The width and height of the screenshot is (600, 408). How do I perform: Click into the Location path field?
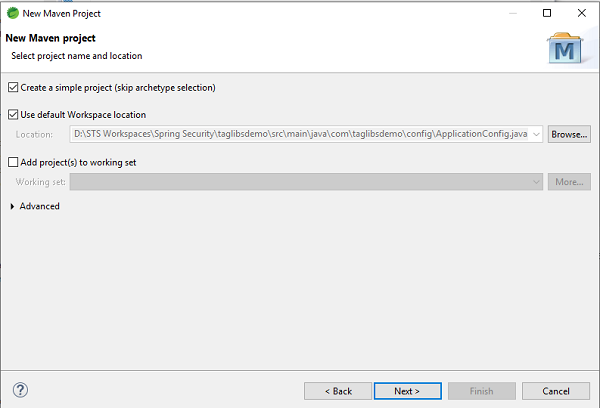click(x=300, y=134)
